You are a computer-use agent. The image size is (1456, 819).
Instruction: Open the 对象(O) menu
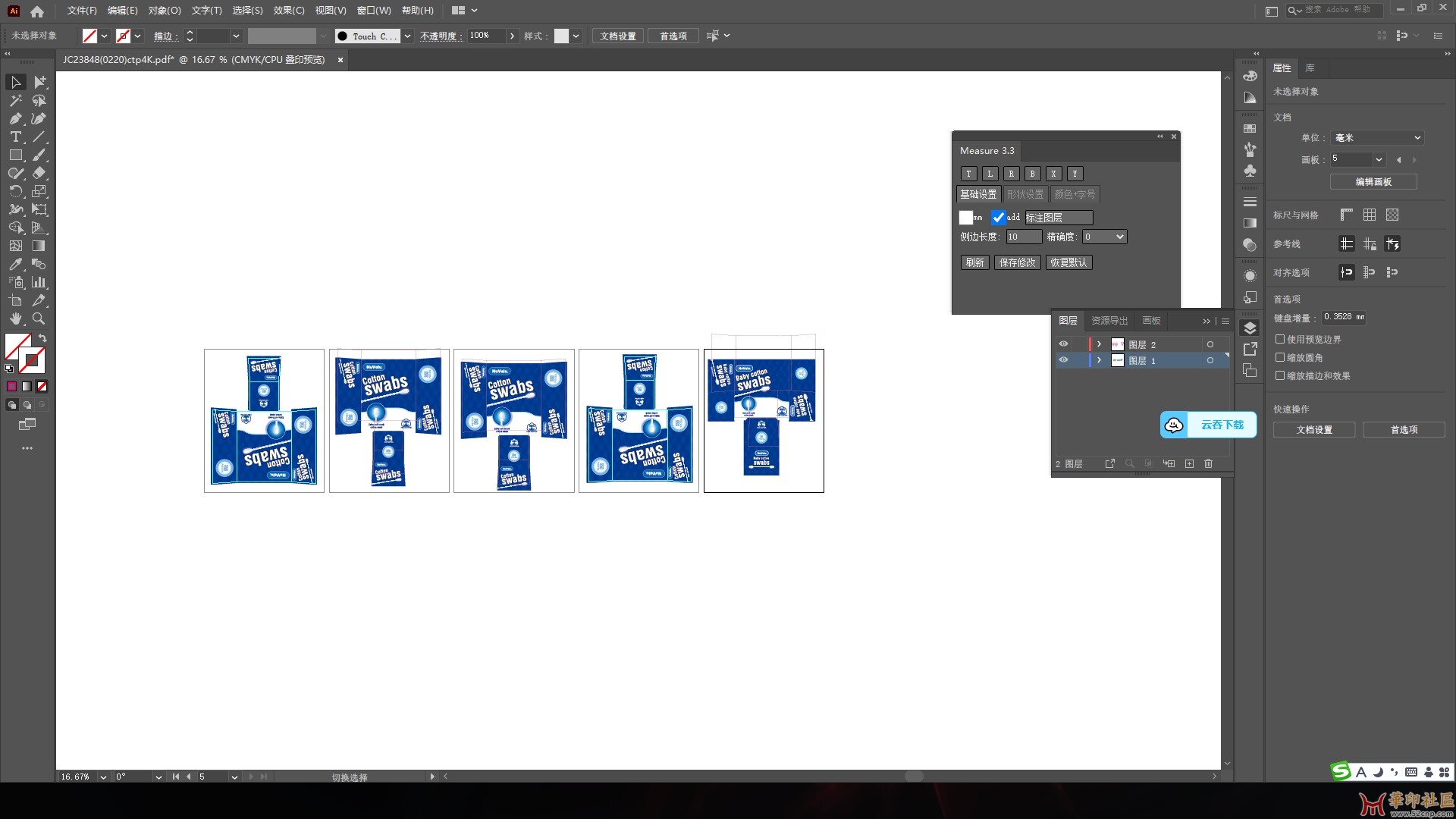(x=165, y=11)
